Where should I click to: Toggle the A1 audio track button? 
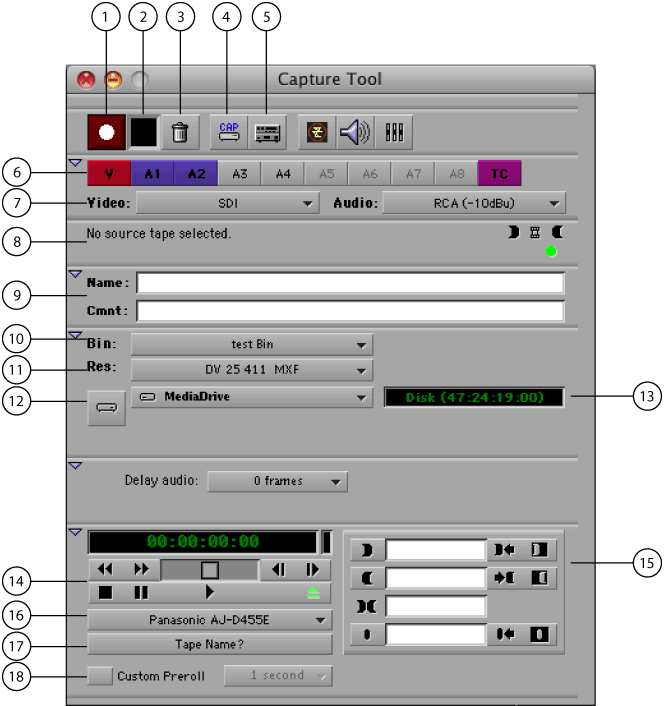(x=152, y=173)
